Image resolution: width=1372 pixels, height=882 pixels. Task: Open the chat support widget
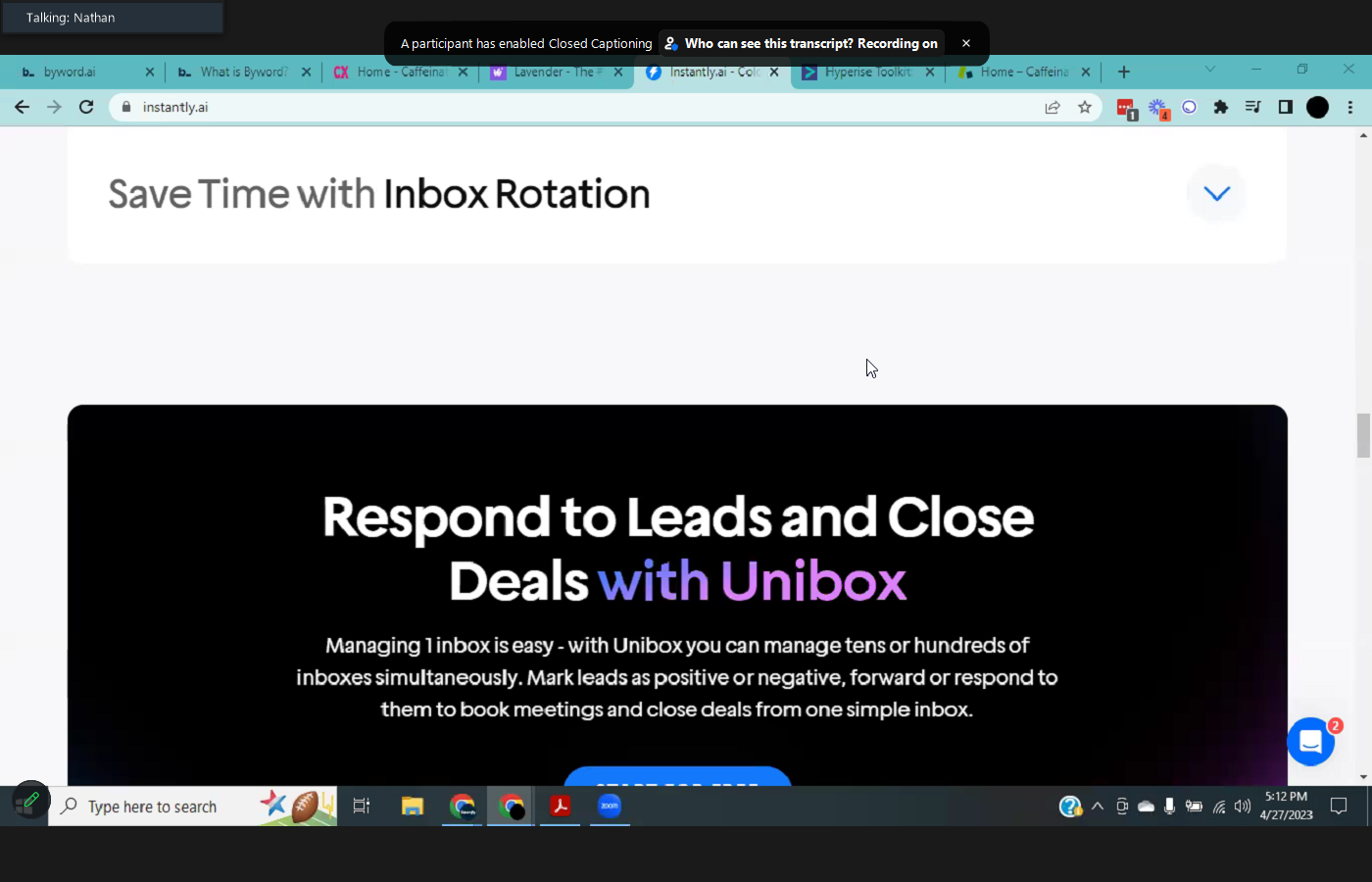point(1310,743)
